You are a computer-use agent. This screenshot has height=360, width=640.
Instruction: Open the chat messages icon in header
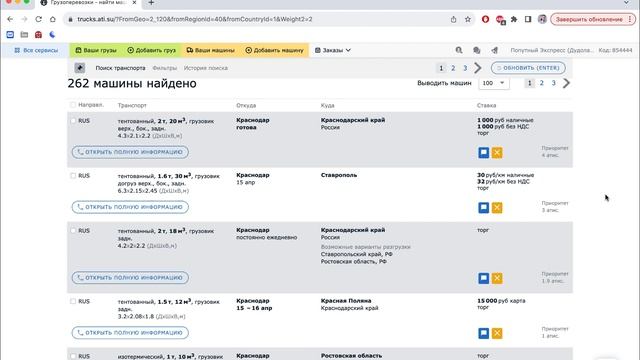point(476,50)
